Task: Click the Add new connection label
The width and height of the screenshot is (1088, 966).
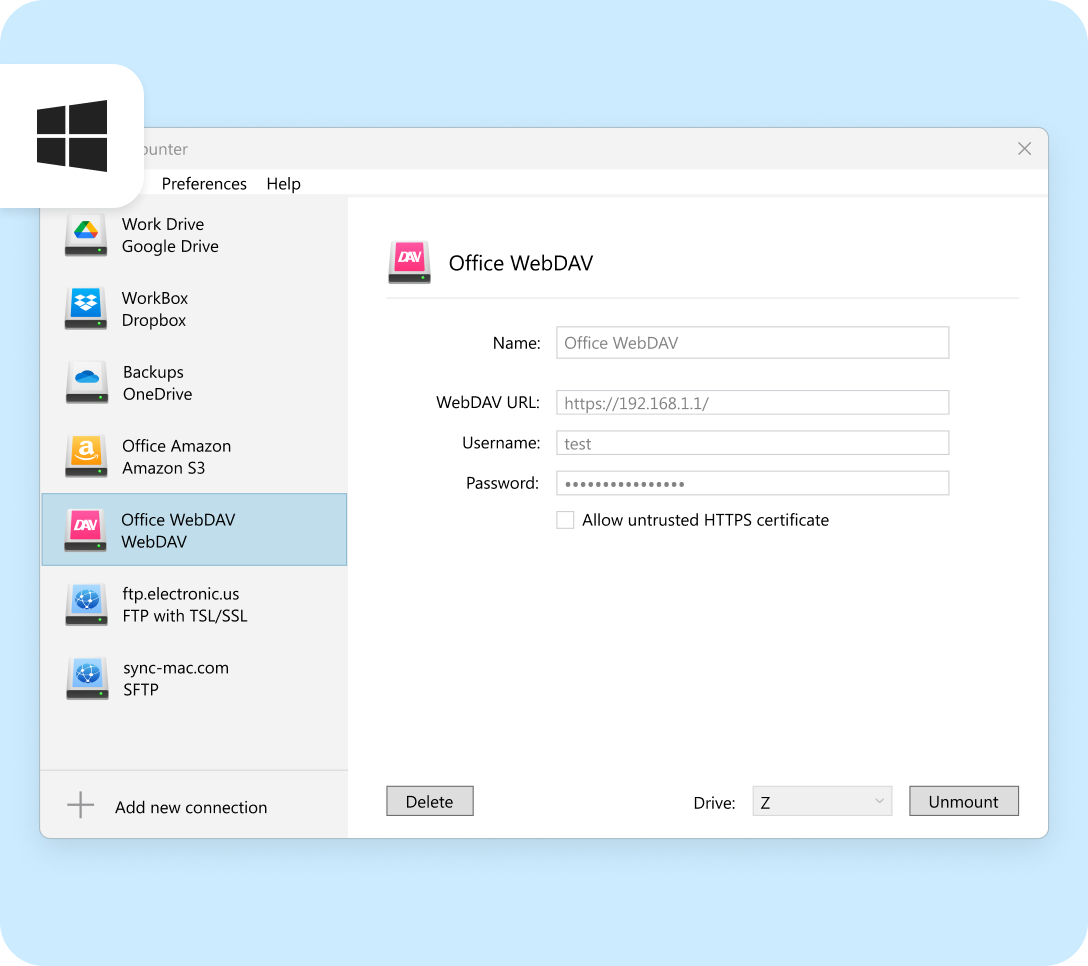Action: coord(191,807)
